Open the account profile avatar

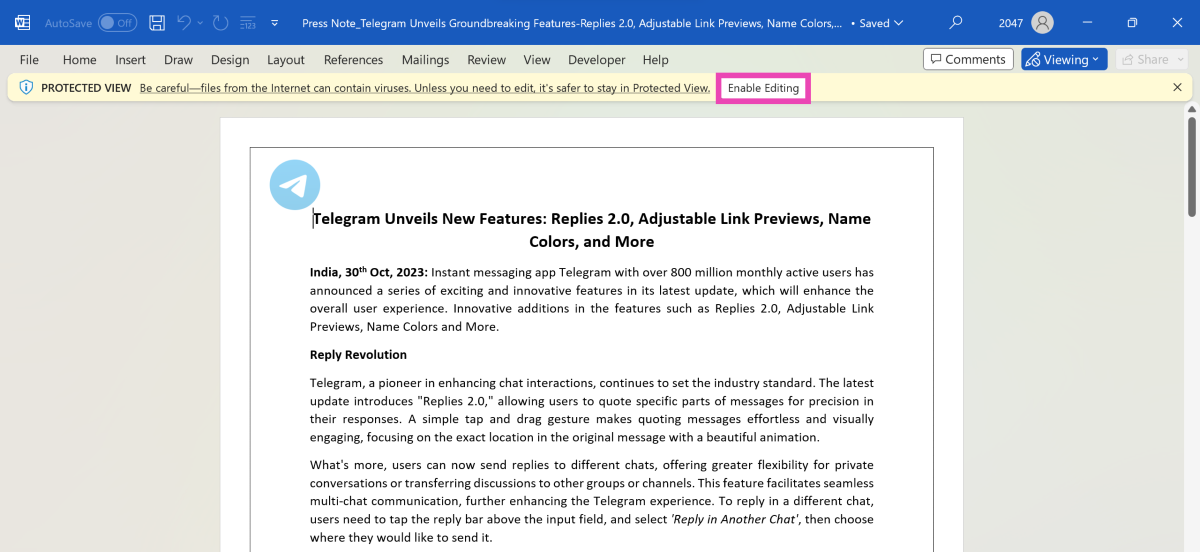point(1043,22)
